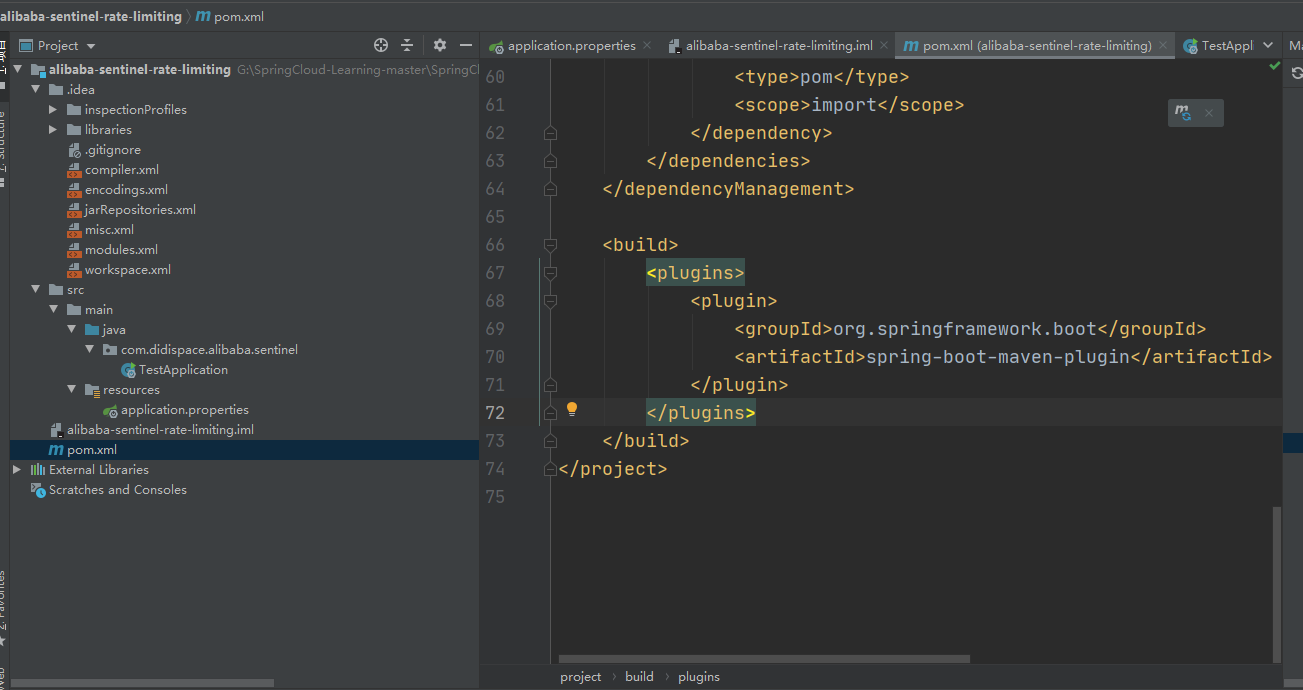Select jarRepositories.xml in the project tree

[x=140, y=210]
